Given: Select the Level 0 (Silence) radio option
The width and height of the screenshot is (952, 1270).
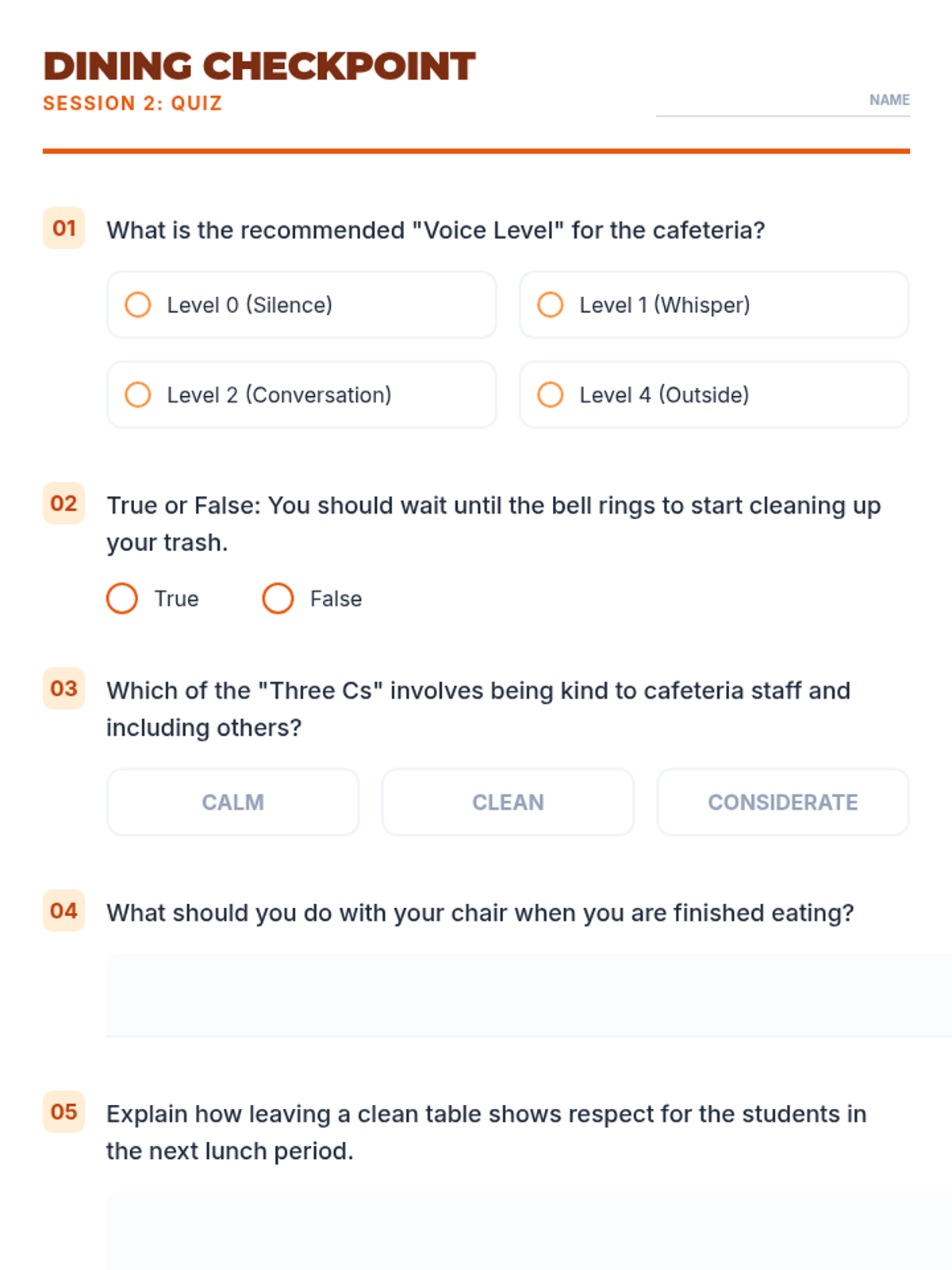Looking at the screenshot, I should [x=301, y=305].
